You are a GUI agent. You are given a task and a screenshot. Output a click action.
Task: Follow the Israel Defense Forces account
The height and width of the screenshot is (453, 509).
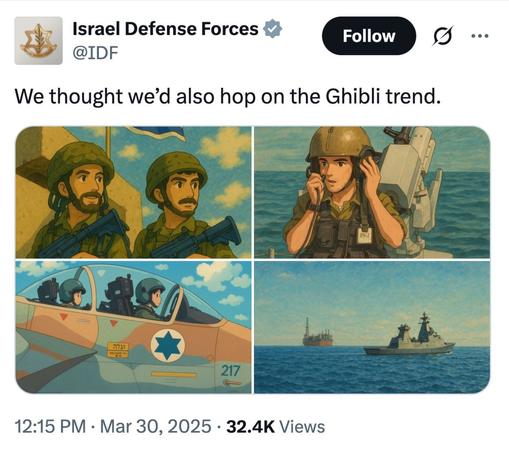(x=369, y=36)
